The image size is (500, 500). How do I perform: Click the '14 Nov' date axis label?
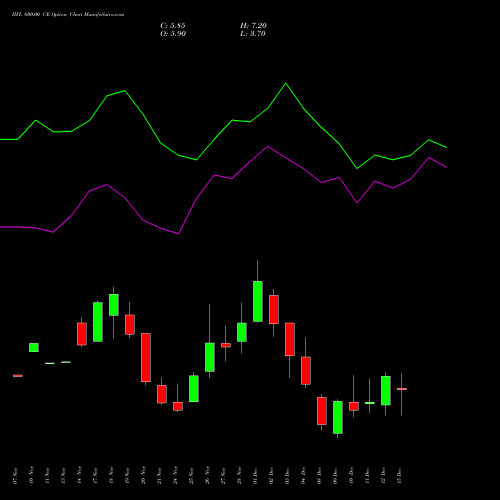click(x=79, y=476)
